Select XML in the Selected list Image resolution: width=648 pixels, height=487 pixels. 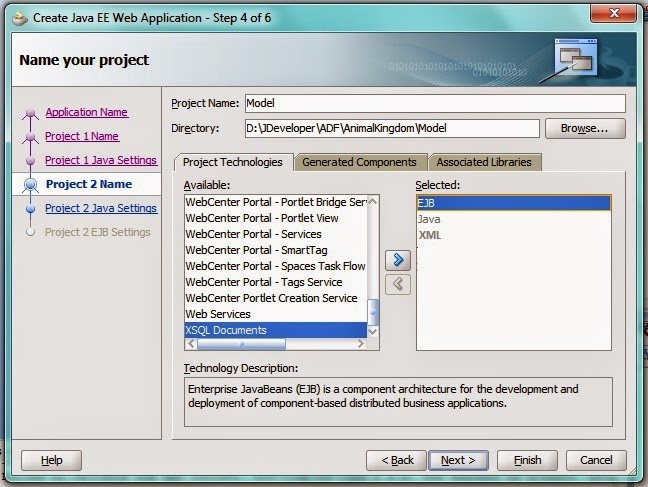pos(514,236)
